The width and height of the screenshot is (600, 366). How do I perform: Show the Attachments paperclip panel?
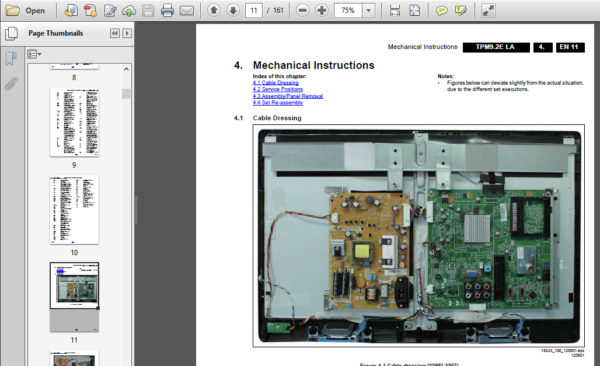pos(11,83)
